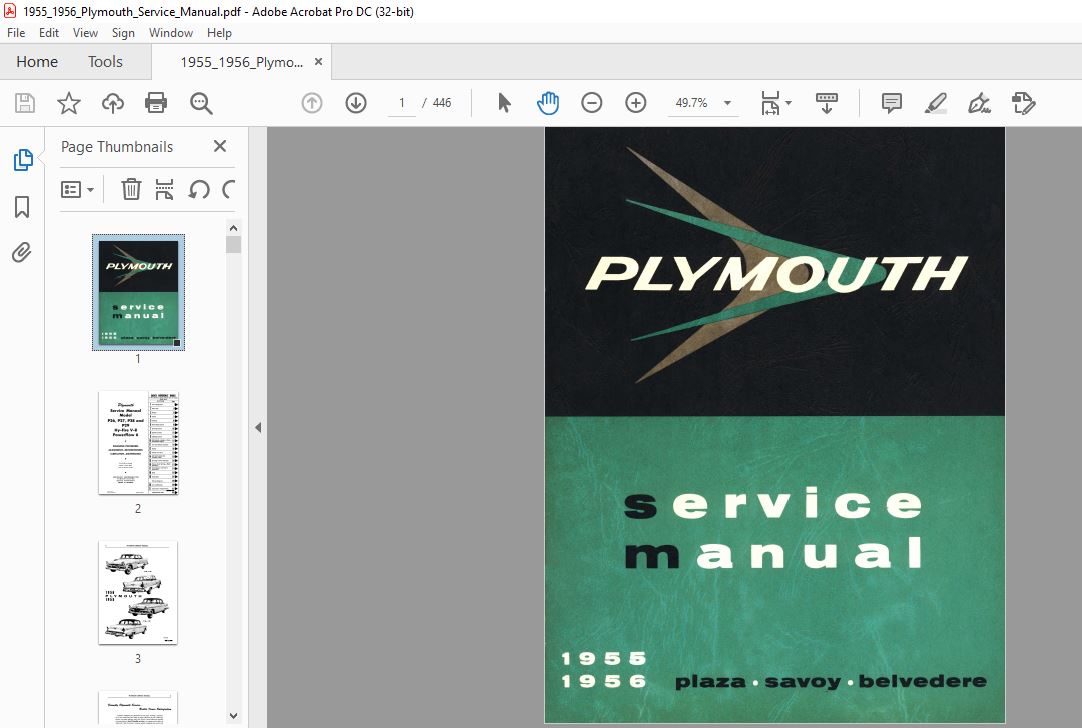Go to previous page arrow

pyautogui.click(x=312, y=104)
